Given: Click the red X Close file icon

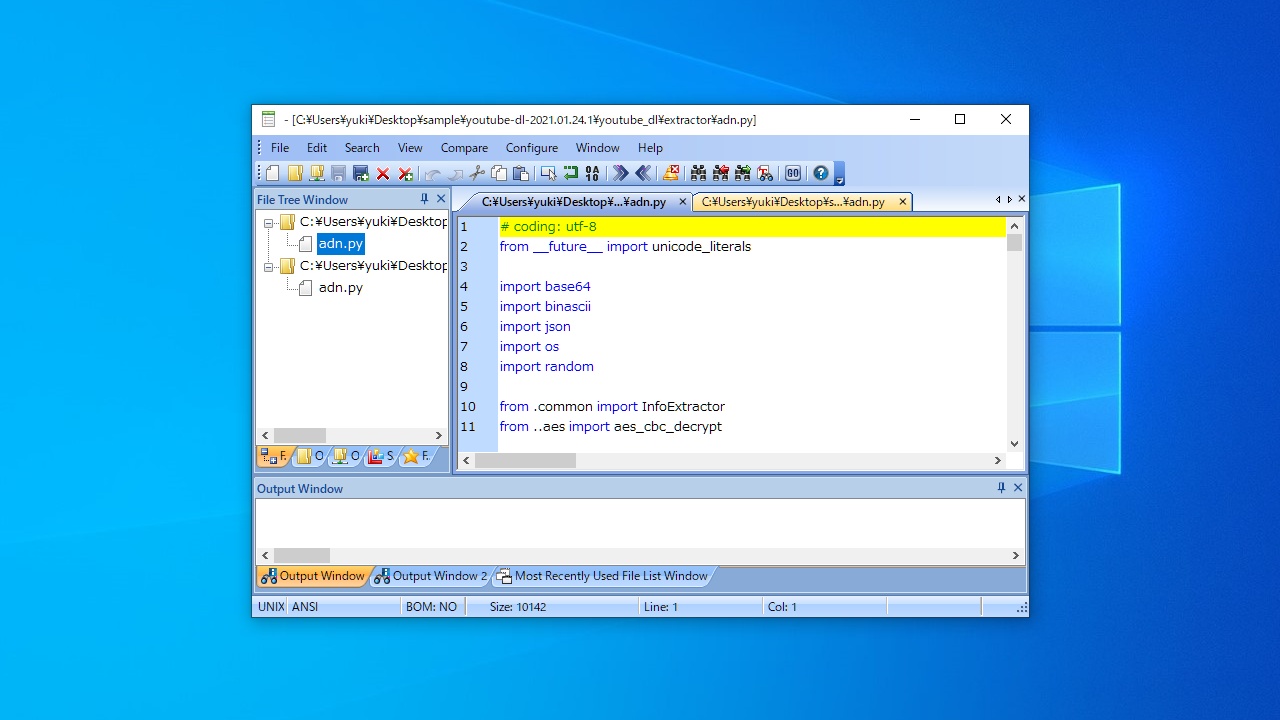Looking at the screenshot, I should [x=383, y=173].
